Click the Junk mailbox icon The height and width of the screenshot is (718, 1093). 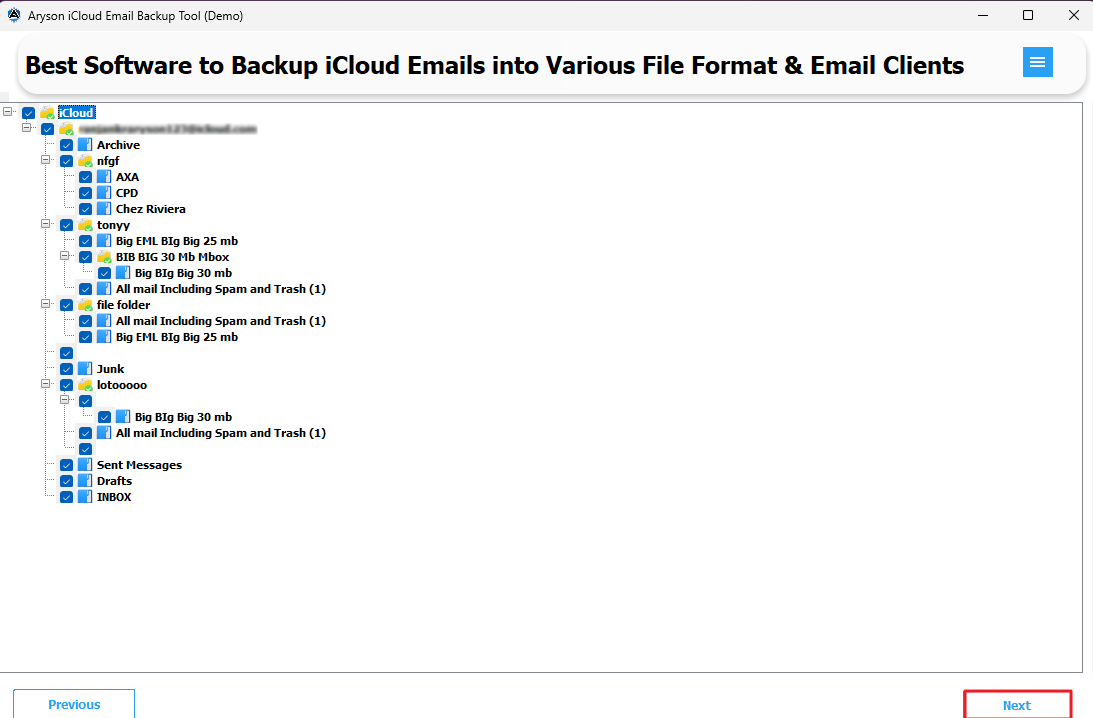pos(85,369)
